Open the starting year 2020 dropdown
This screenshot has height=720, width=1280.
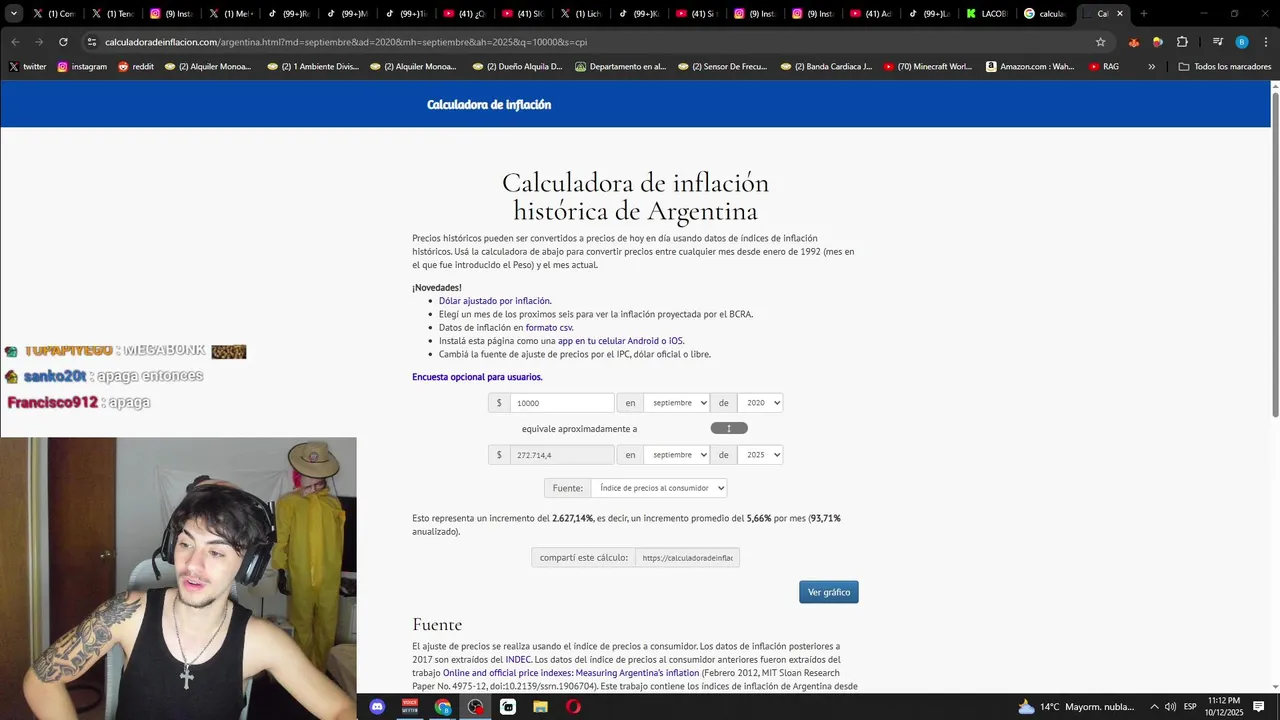pyautogui.click(x=760, y=403)
